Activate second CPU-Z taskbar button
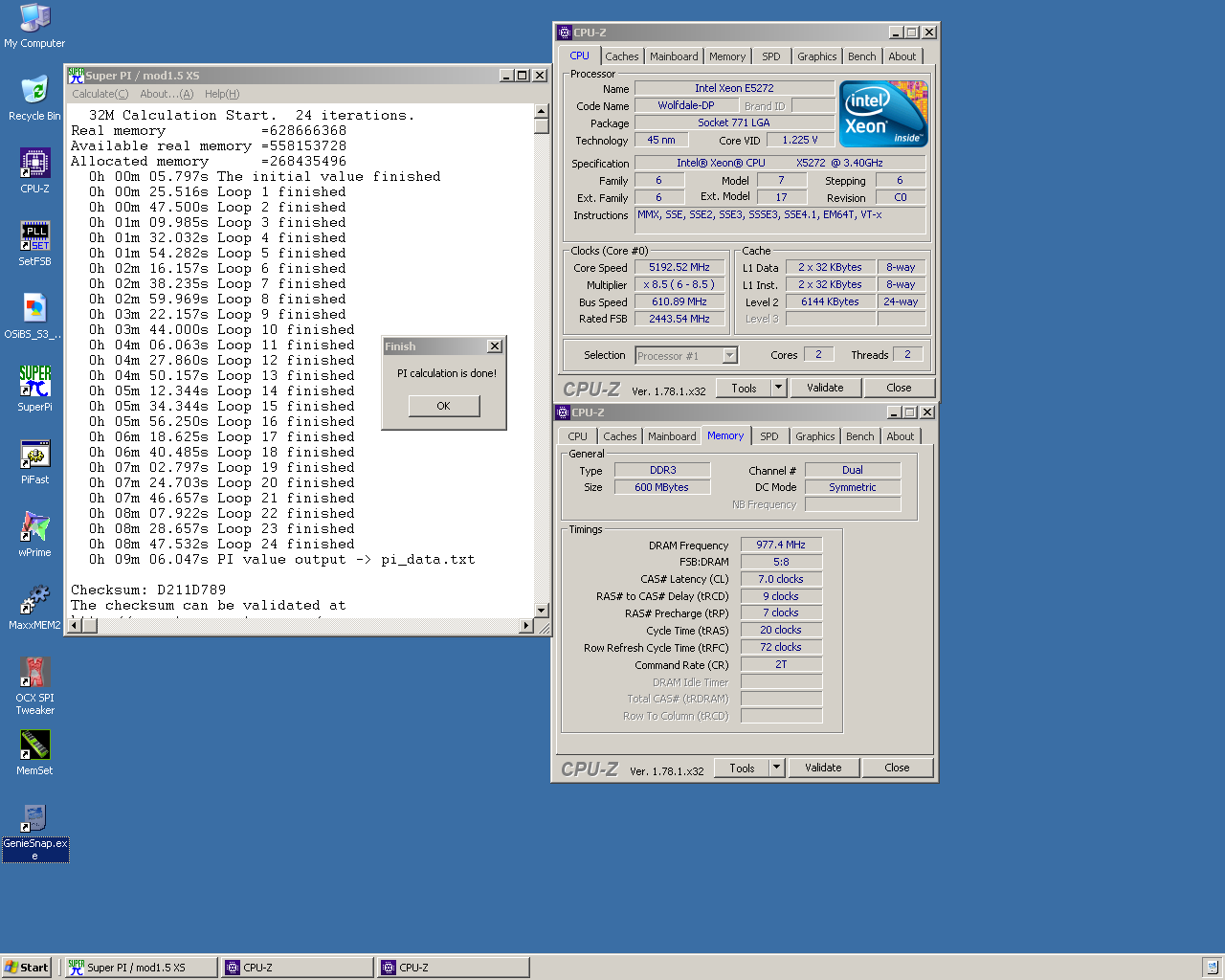This screenshot has height=980, width=1225. pyautogui.click(x=453, y=968)
